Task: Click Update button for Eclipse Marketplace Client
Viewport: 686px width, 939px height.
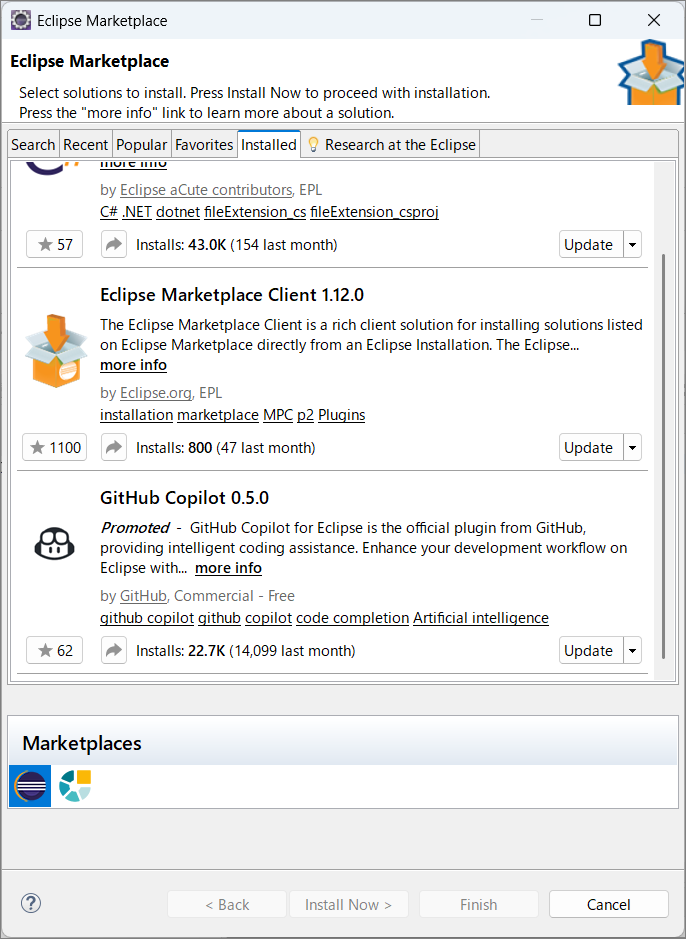Action: (591, 447)
